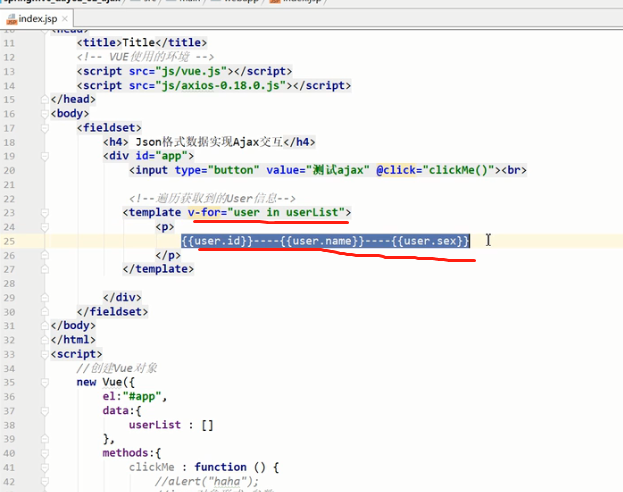
Task: Collapse the clickMe function fold marker
Action: (45, 467)
